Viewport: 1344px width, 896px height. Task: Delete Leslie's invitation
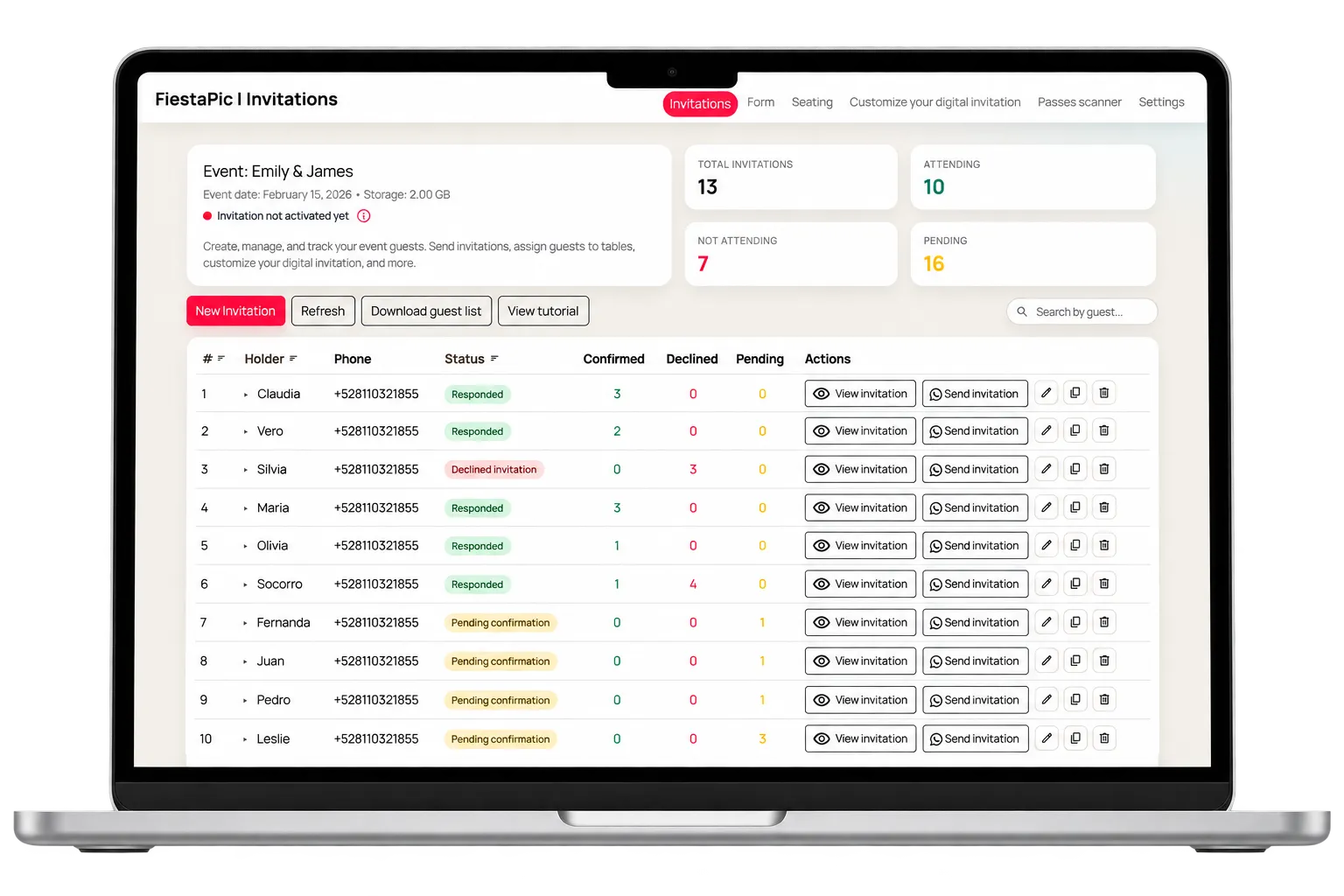coord(1104,738)
